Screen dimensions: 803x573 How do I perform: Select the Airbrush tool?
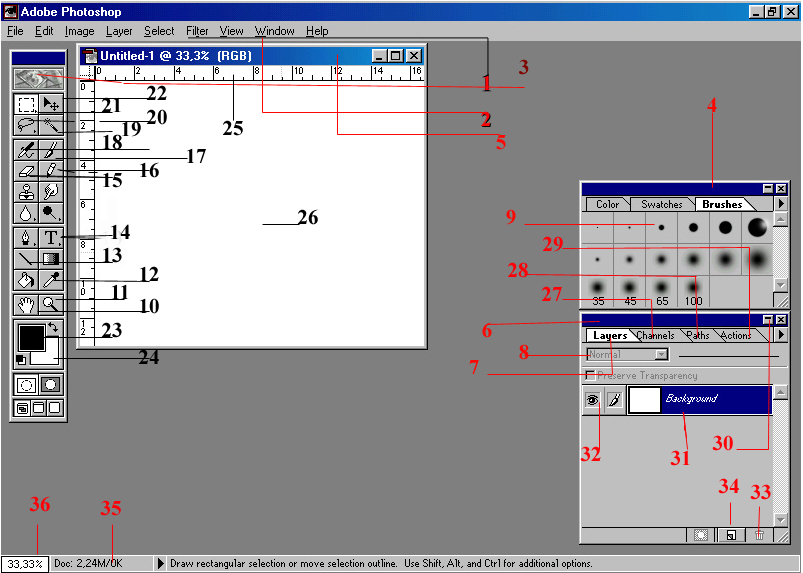[26, 150]
